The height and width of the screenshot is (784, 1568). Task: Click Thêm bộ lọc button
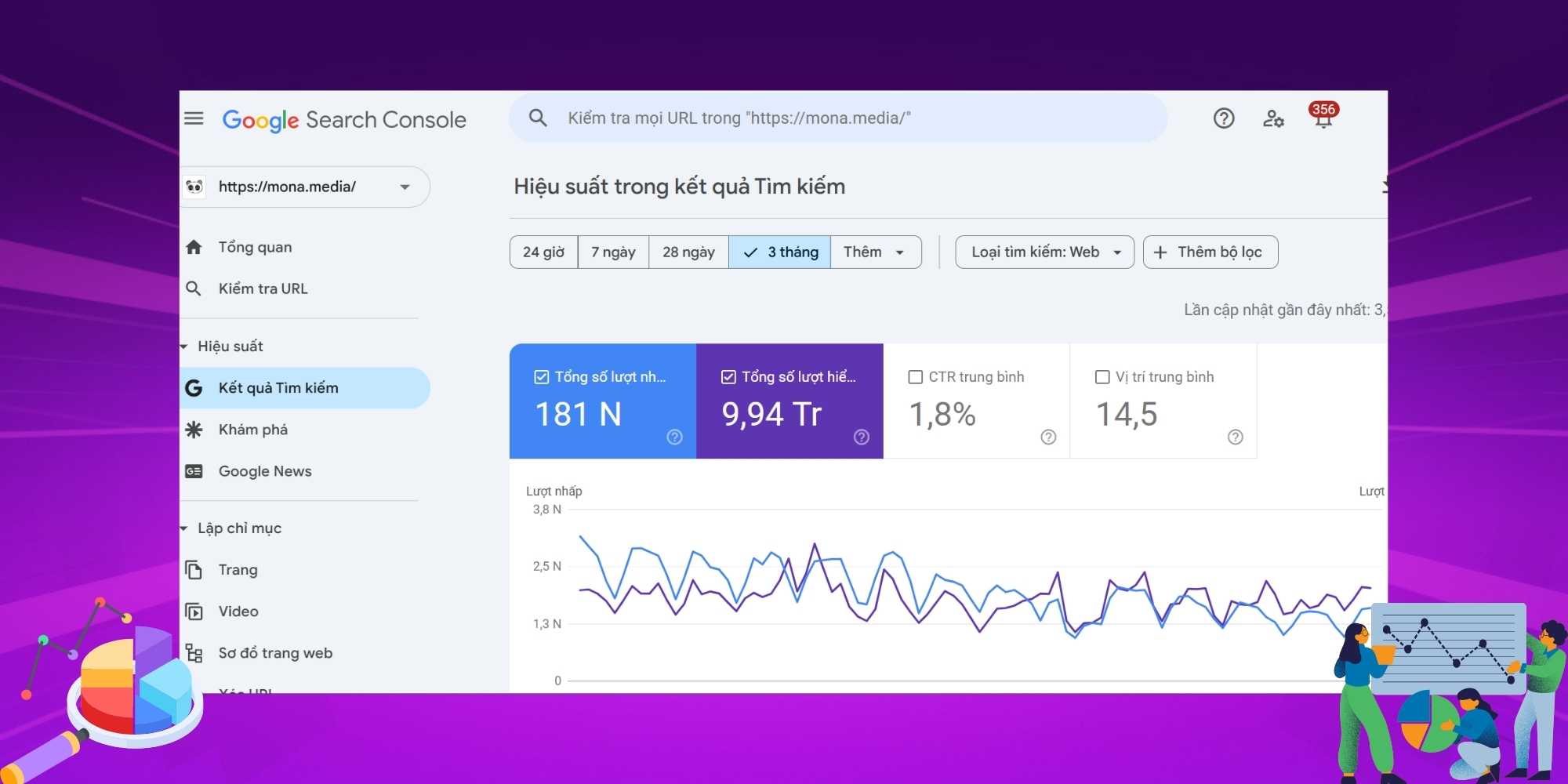pyautogui.click(x=1210, y=252)
